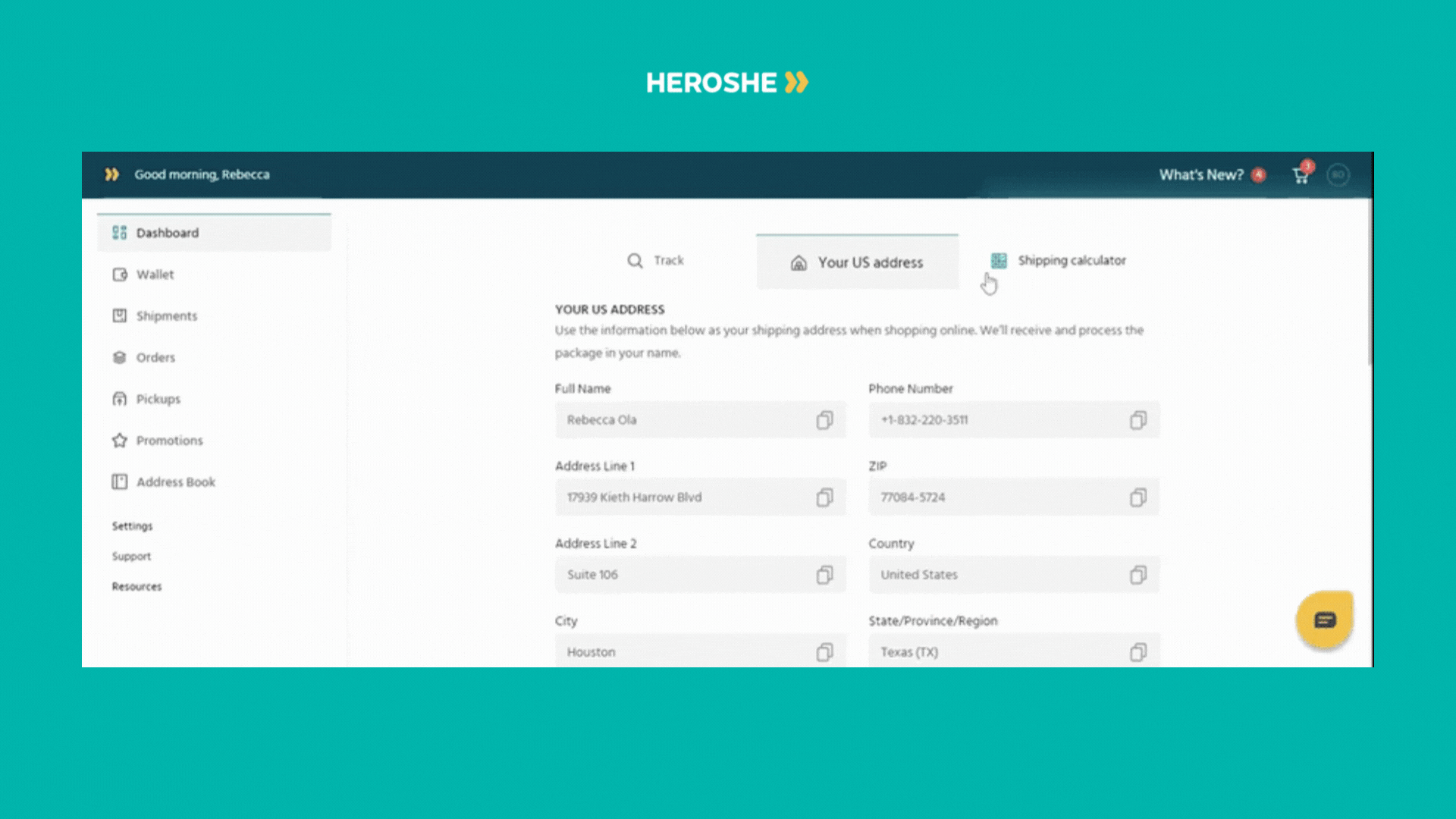Click the live chat bubble icon
The width and height of the screenshot is (1456, 819).
click(x=1325, y=620)
